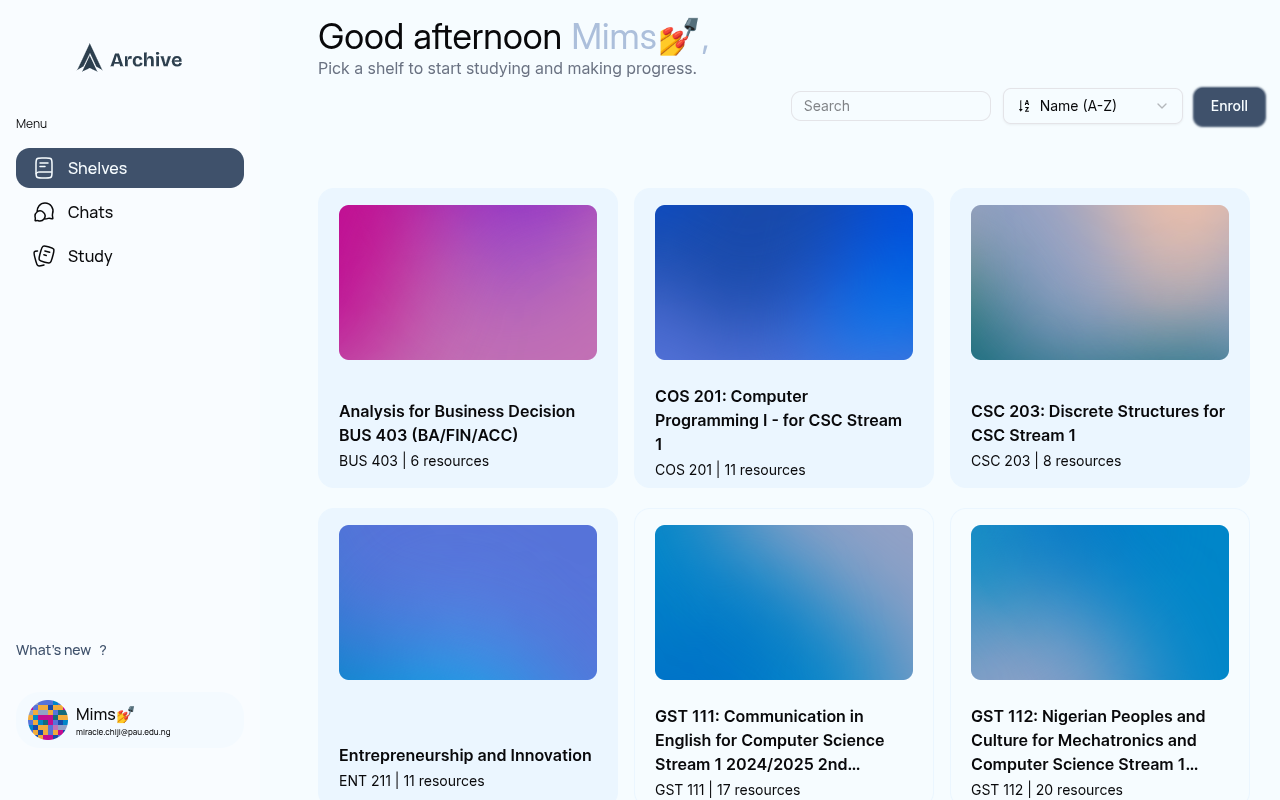Open CSC 203: Discrete Structures shelf title
The height and width of the screenshot is (800, 1280).
pos(1098,423)
